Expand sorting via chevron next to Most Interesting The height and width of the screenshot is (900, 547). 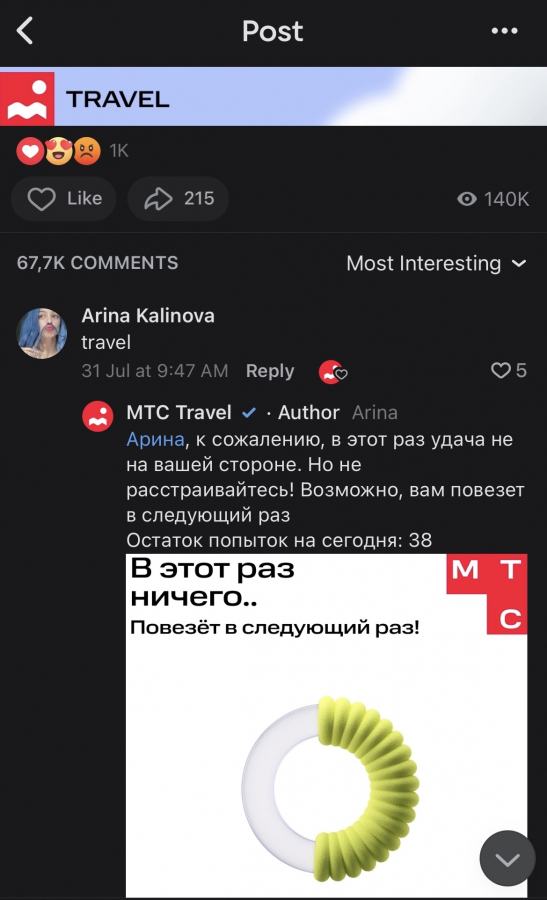pos(519,263)
